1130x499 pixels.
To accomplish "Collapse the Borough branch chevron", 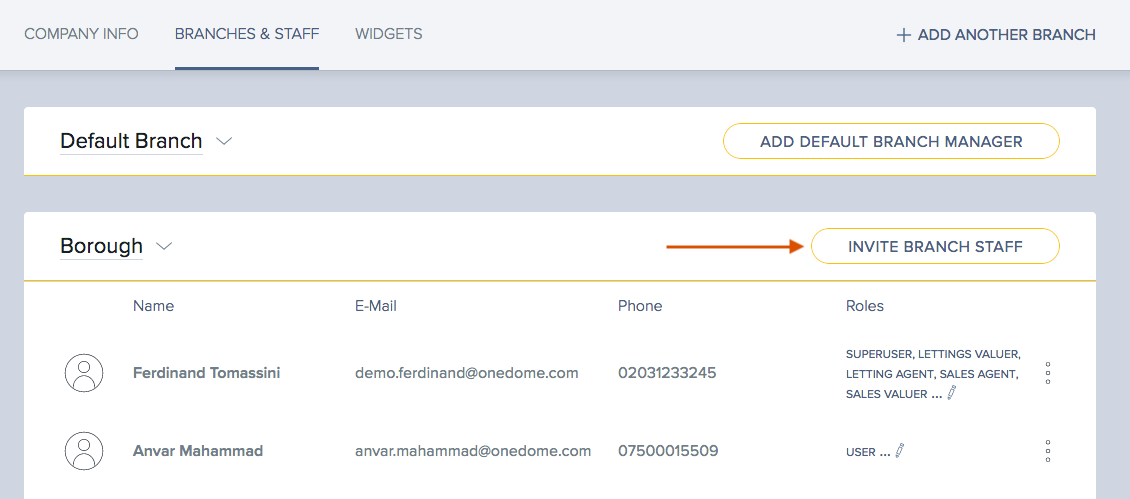I will click(164, 246).
